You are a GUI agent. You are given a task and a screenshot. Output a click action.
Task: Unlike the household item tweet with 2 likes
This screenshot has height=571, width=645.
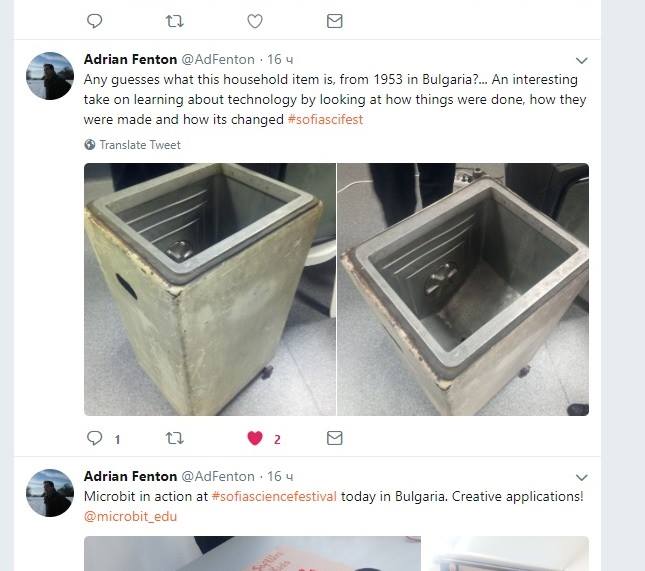point(255,438)
